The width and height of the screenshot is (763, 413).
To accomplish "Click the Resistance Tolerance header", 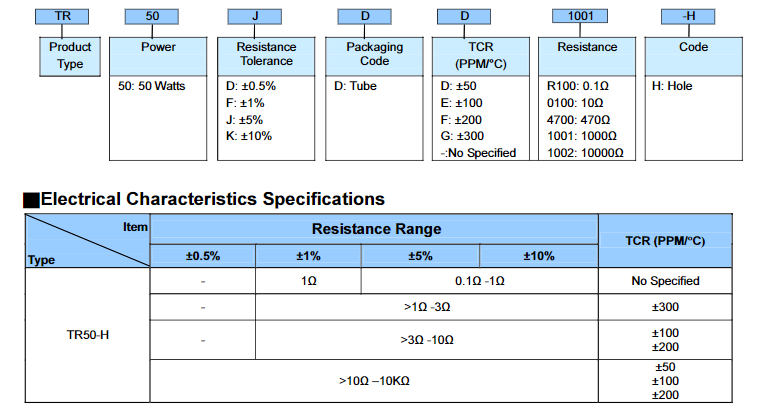I will click(x=265, y=54).
